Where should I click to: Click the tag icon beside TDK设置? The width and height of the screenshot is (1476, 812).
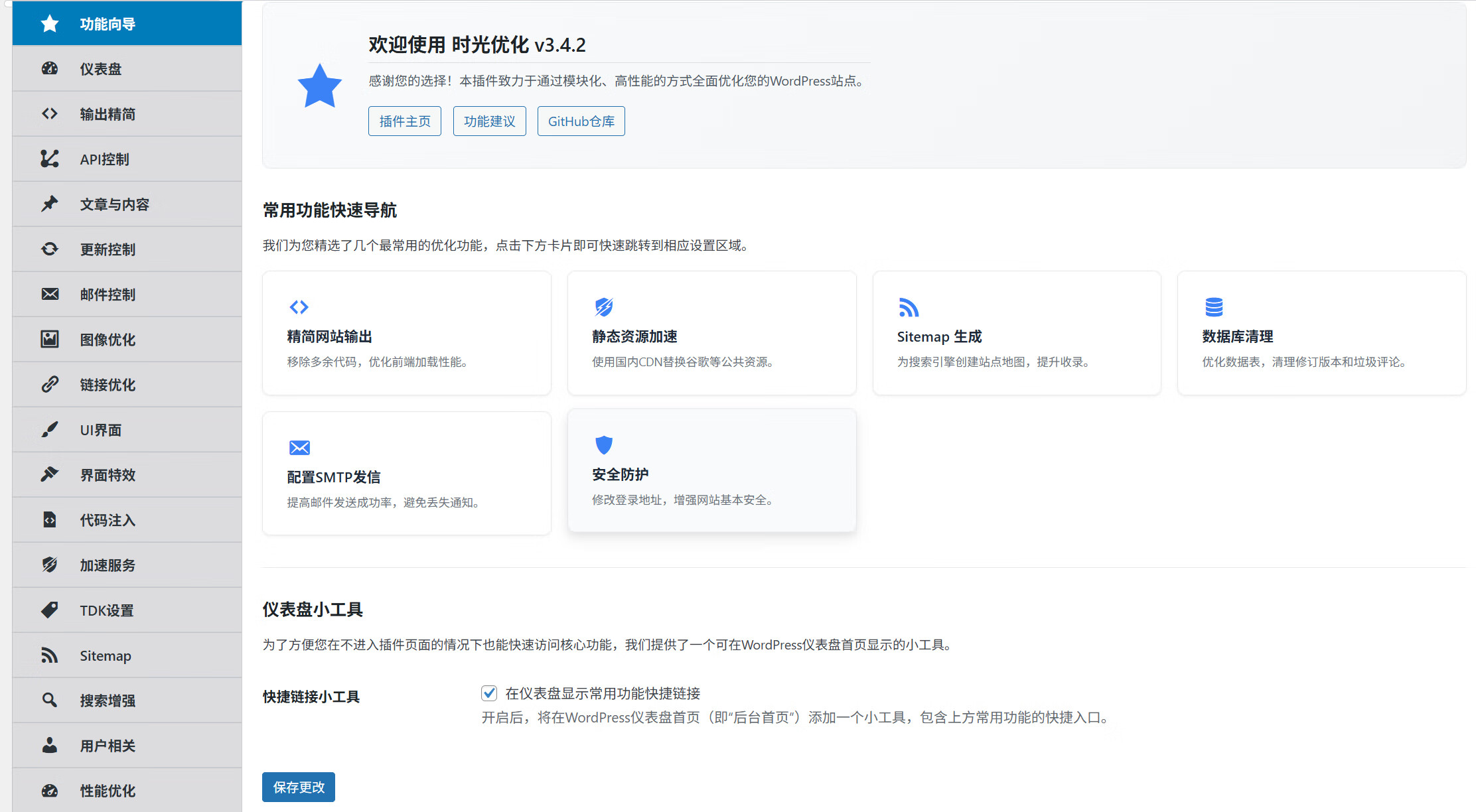coord(50,610)
